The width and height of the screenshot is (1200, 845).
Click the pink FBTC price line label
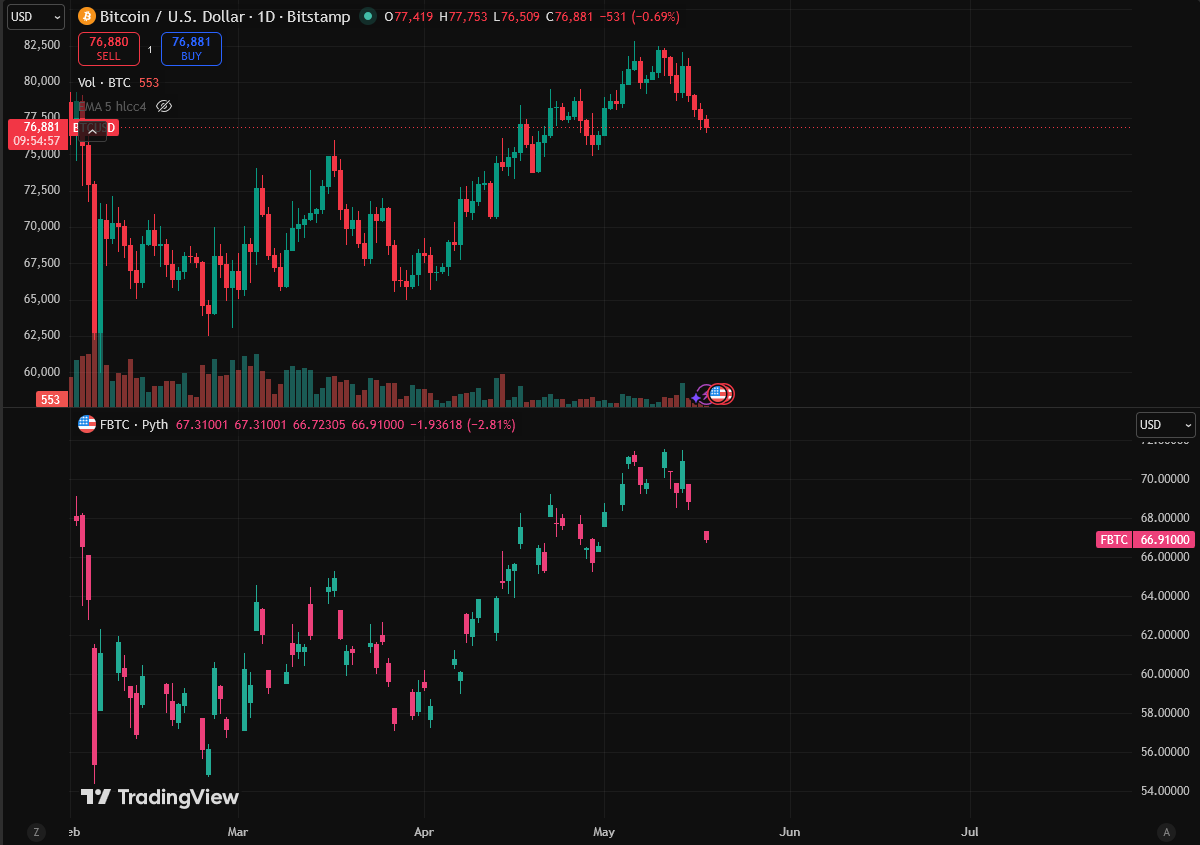click(x=1114, y=539)
